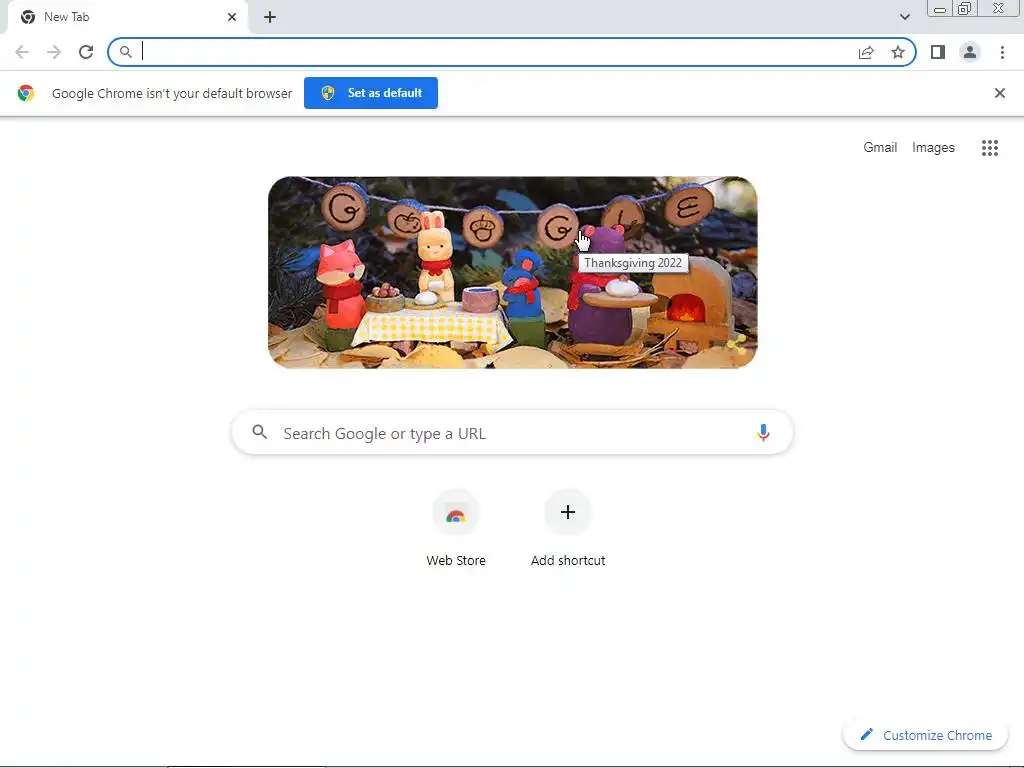
Task: Click Customize Chrome button
Action: [926, 735]
